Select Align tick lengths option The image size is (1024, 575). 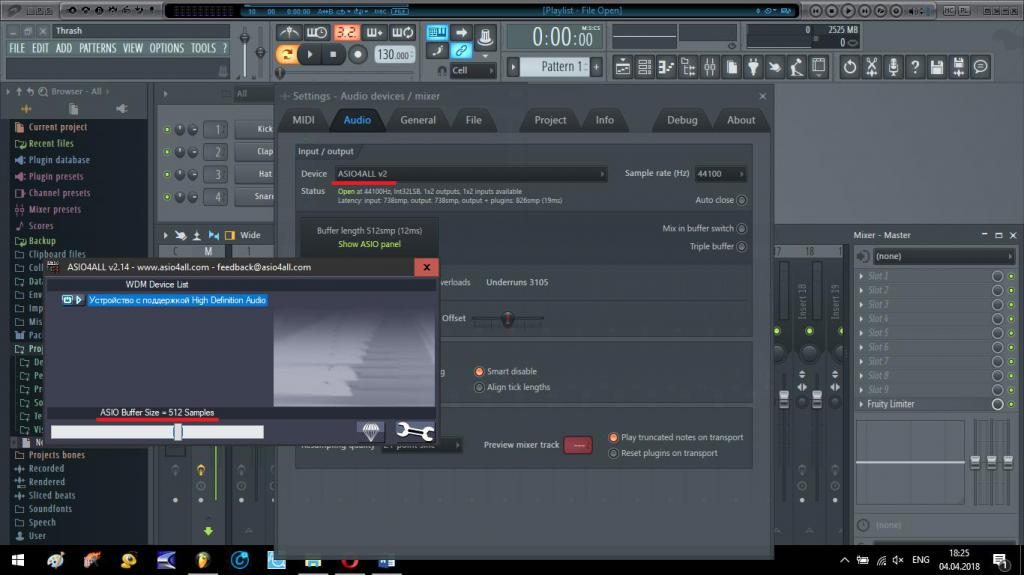tap(479, 387)
